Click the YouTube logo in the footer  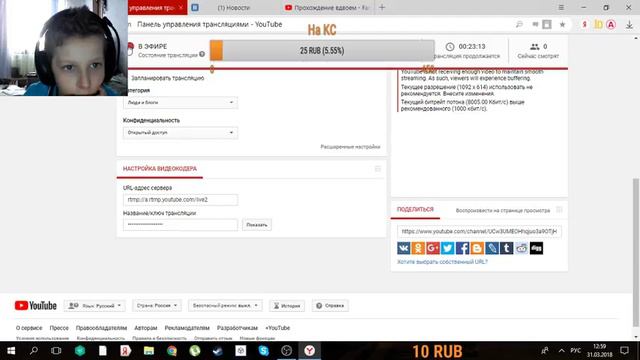pyautogui.click(x=36, y=305)
